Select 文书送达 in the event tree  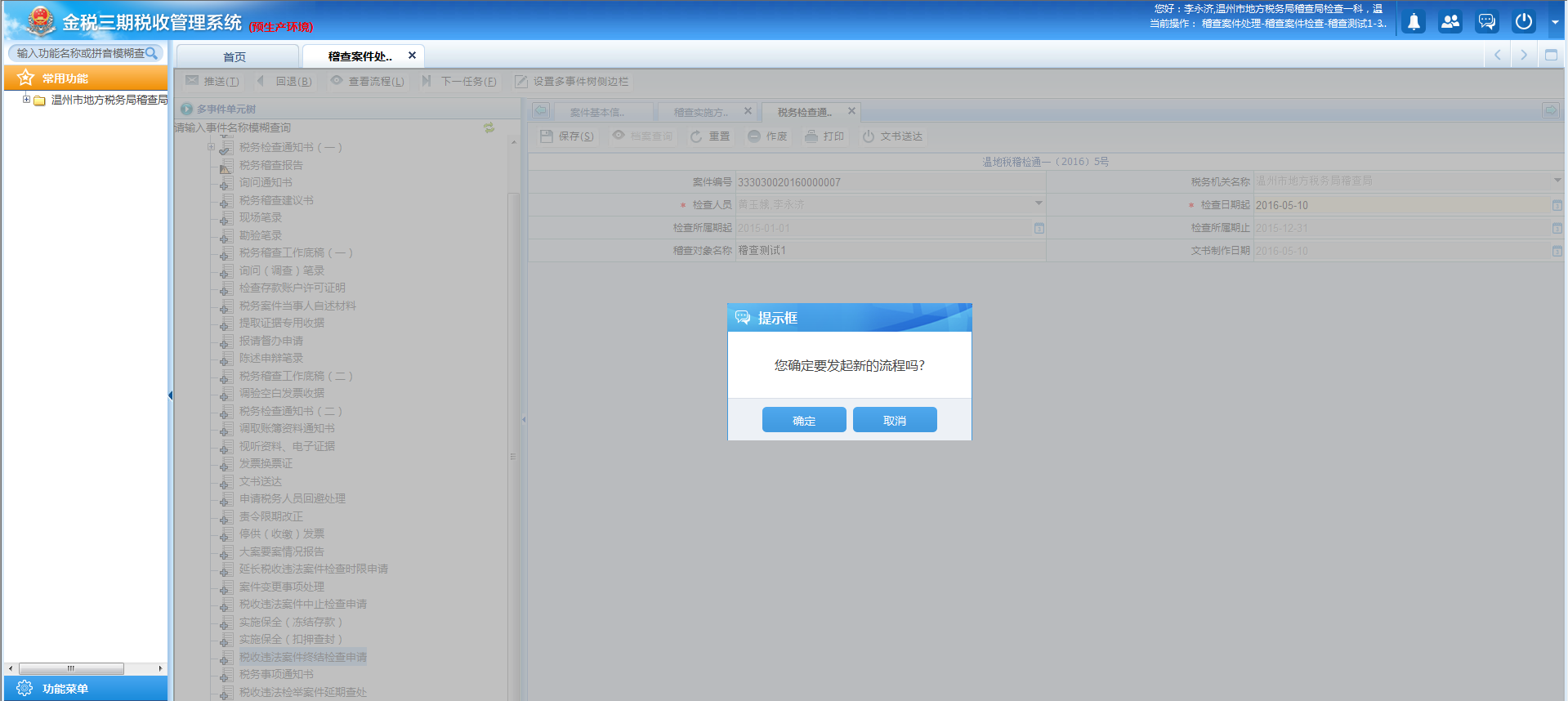[260, 481]
